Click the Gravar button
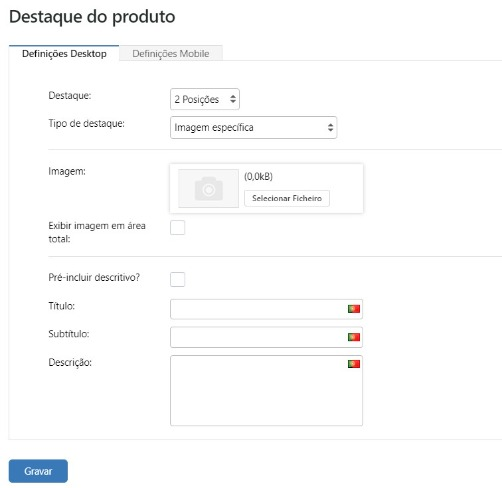502x488 pixels. pyautogui.click(x=38, y=471)
